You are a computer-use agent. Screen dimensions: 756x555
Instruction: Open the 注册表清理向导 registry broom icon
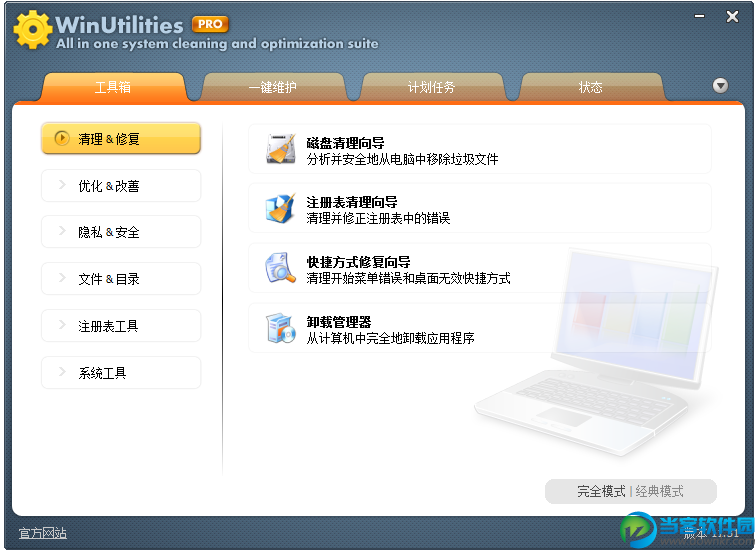(281, 208)
